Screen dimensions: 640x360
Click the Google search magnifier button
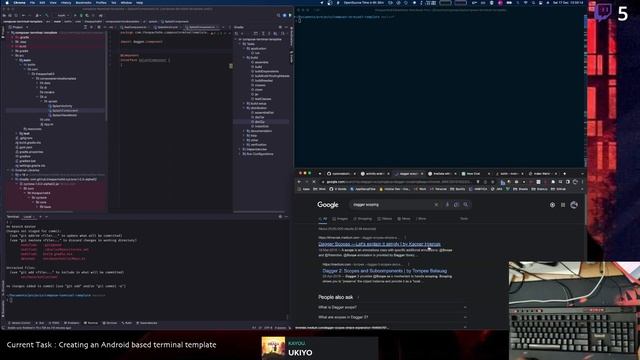click(466, 205)
